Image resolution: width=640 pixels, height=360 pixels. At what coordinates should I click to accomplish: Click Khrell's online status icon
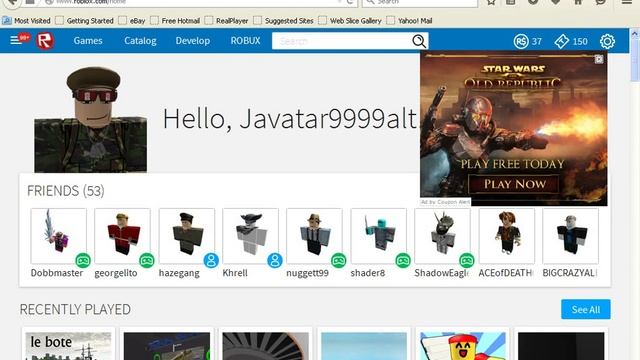click(x=275, y=260)
